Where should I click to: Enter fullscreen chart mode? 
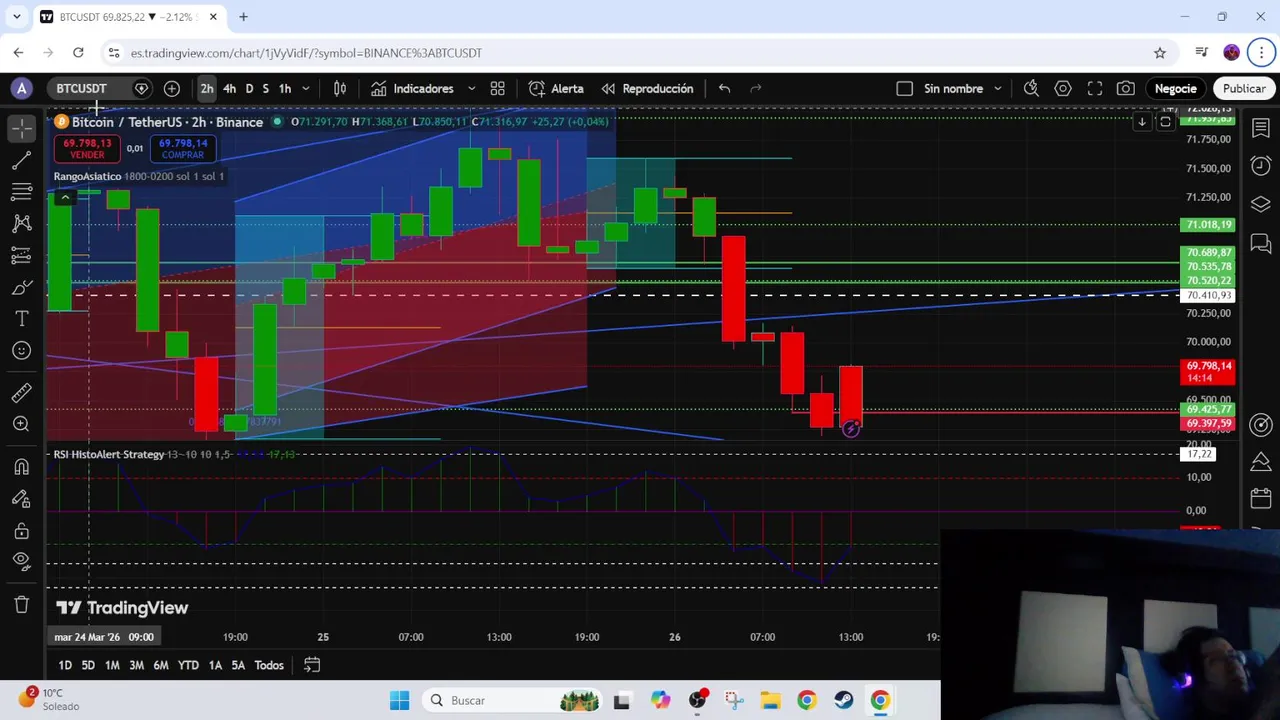pyautogui.click(x=1095, y=89)
